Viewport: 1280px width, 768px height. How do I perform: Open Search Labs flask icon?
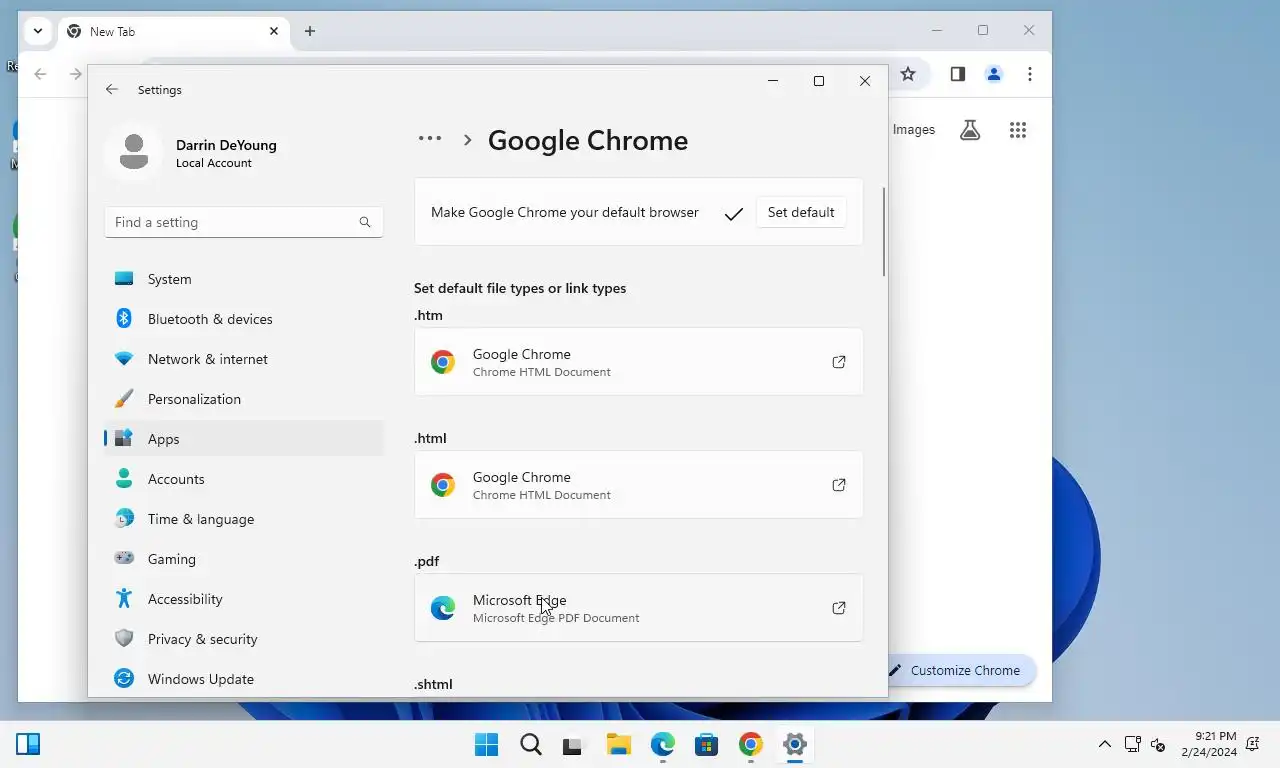970,129
